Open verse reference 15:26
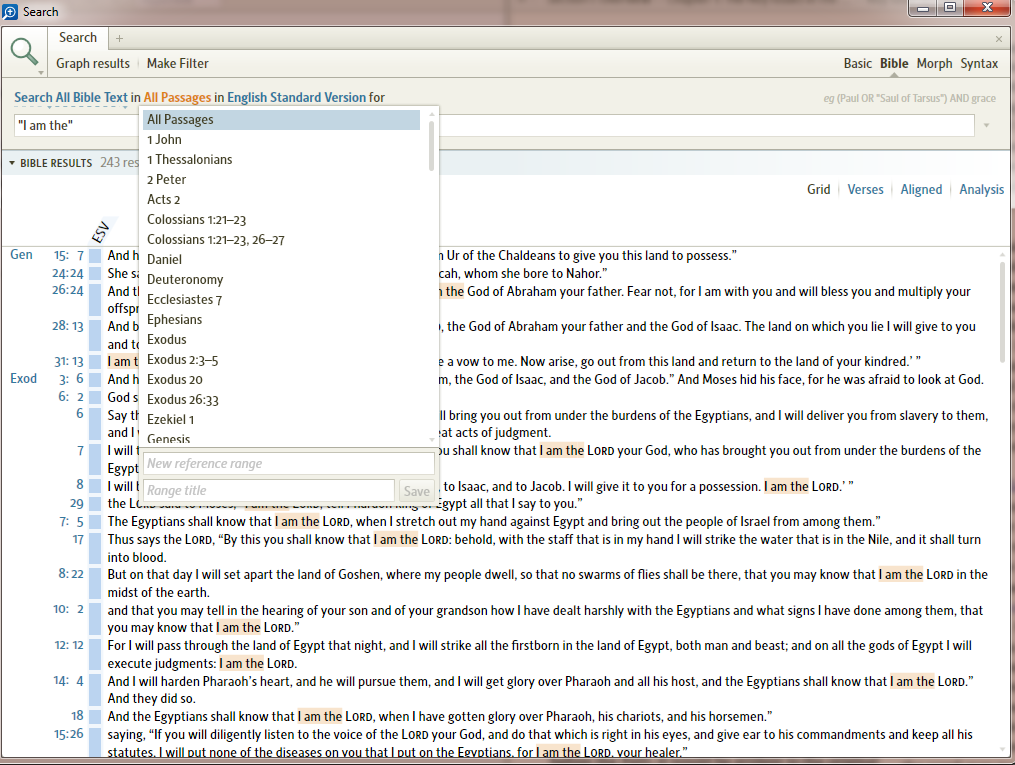Image resolution: width=1015 pixels, height=765 pixels. 69,734
